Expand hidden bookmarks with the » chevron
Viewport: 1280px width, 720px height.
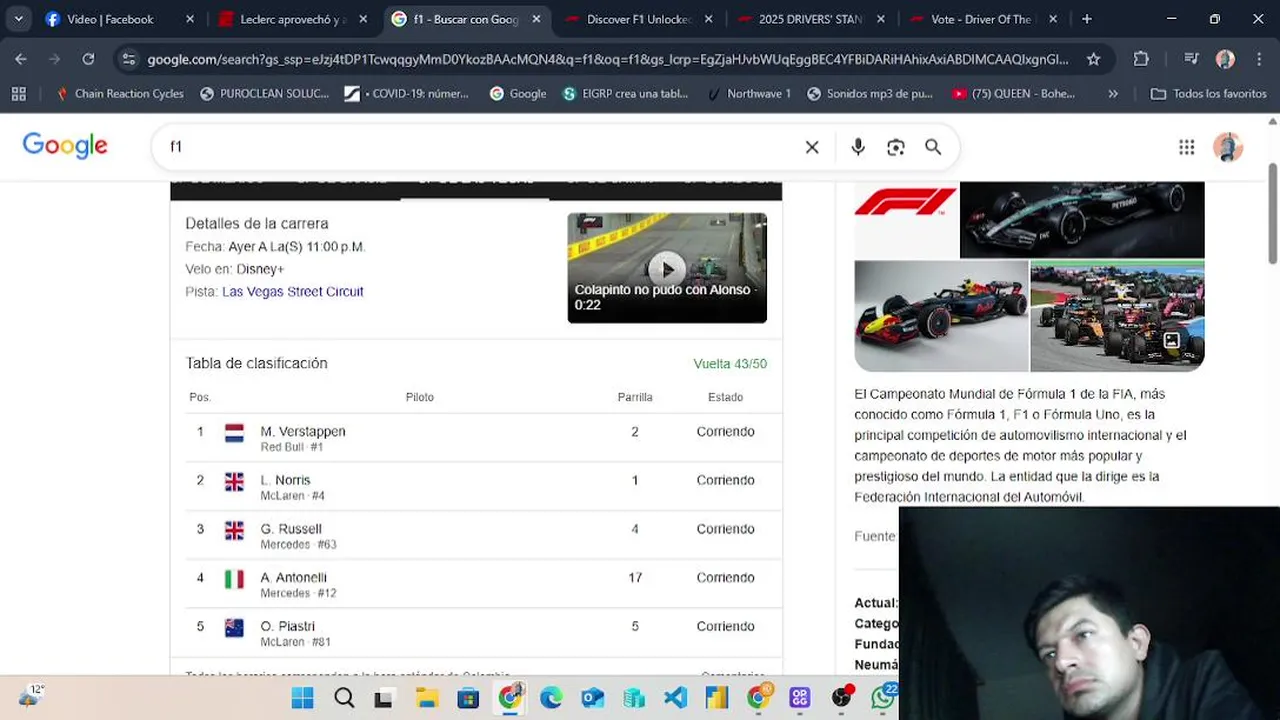tap(1113, 93)
